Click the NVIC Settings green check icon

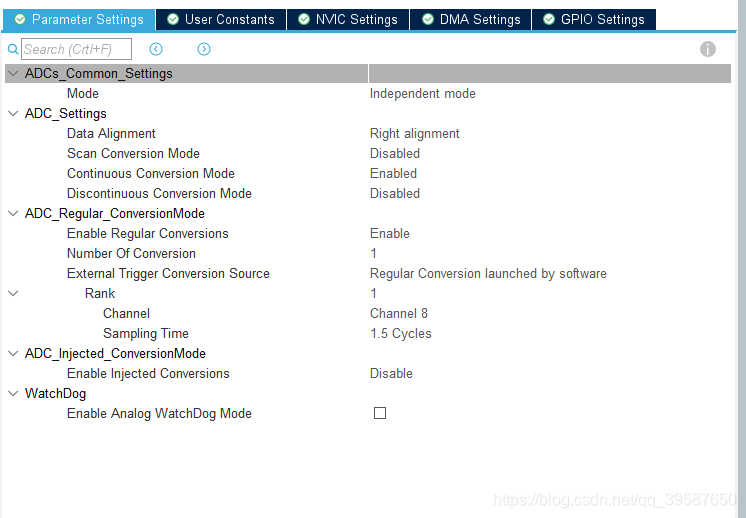304,19
